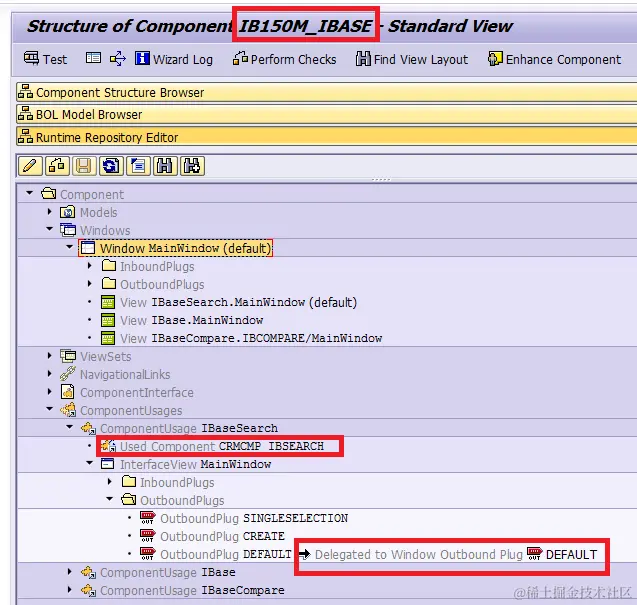Expand ComponentUsage IBaseCompare node
The width and height of the screenshot is (637, 605).
(x=69, y=590)
